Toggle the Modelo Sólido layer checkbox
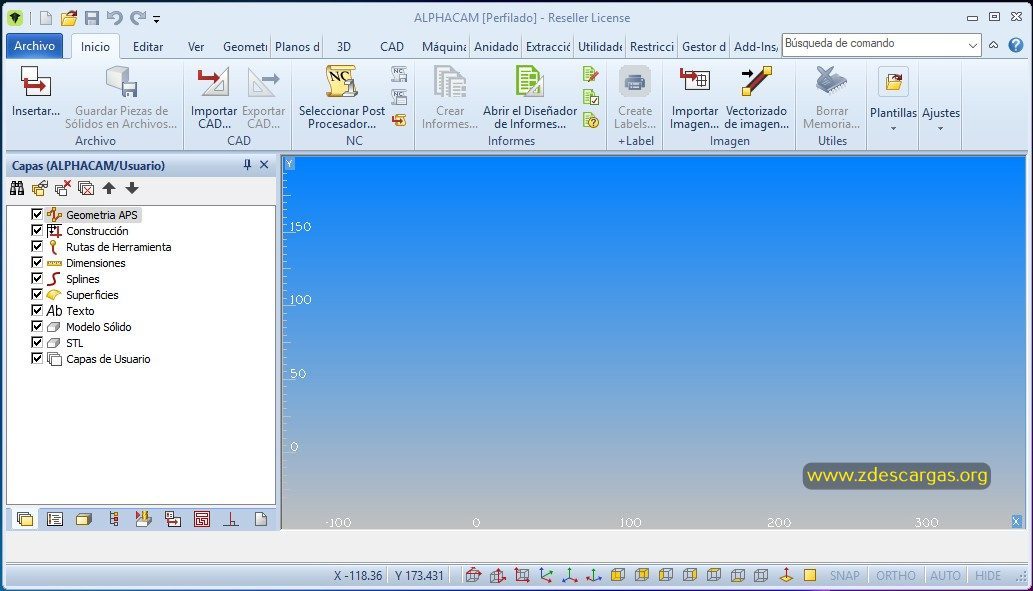 coord(37,326)
